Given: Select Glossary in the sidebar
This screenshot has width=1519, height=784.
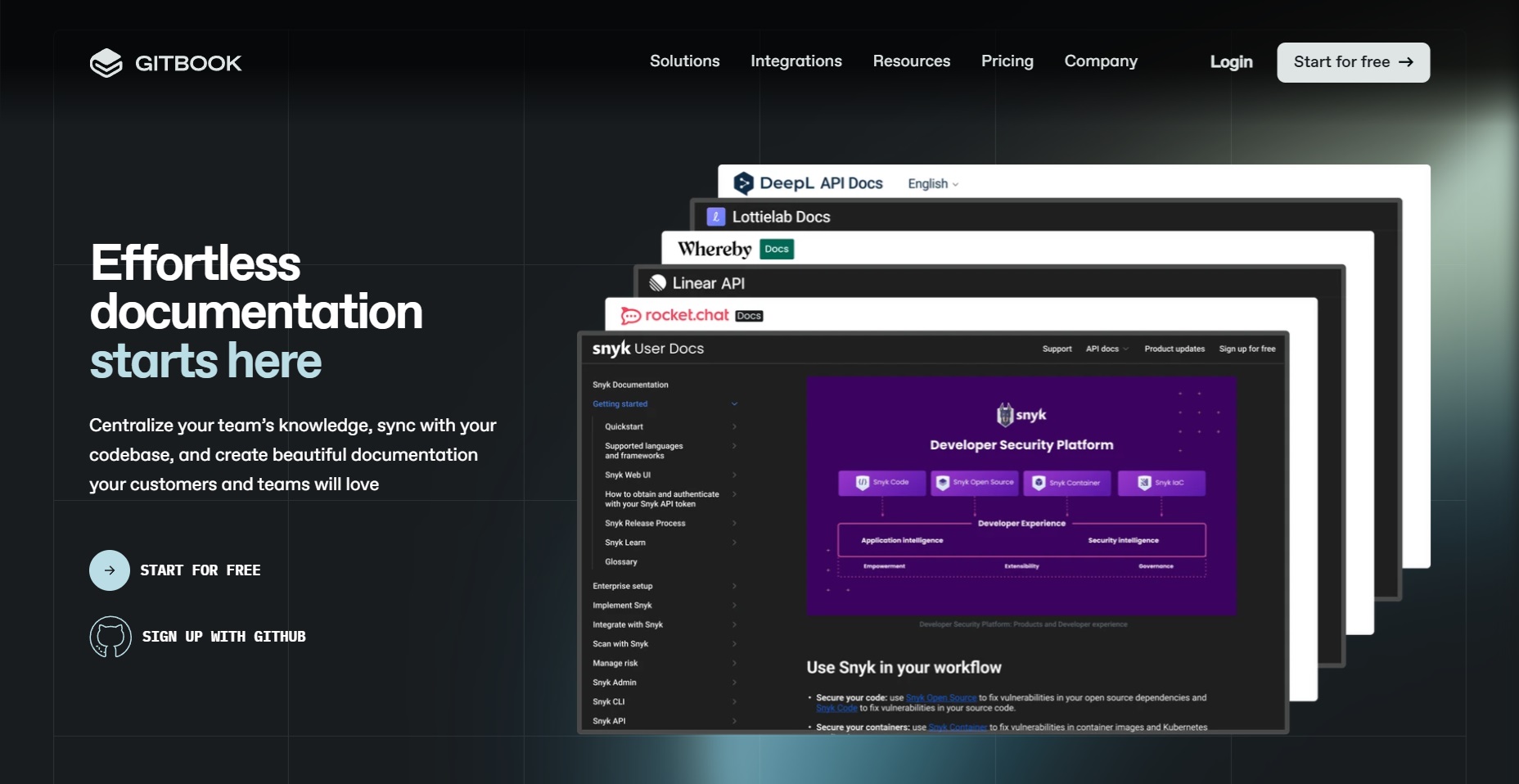Looking at the screenshot, I should click(x=621, y=562).
